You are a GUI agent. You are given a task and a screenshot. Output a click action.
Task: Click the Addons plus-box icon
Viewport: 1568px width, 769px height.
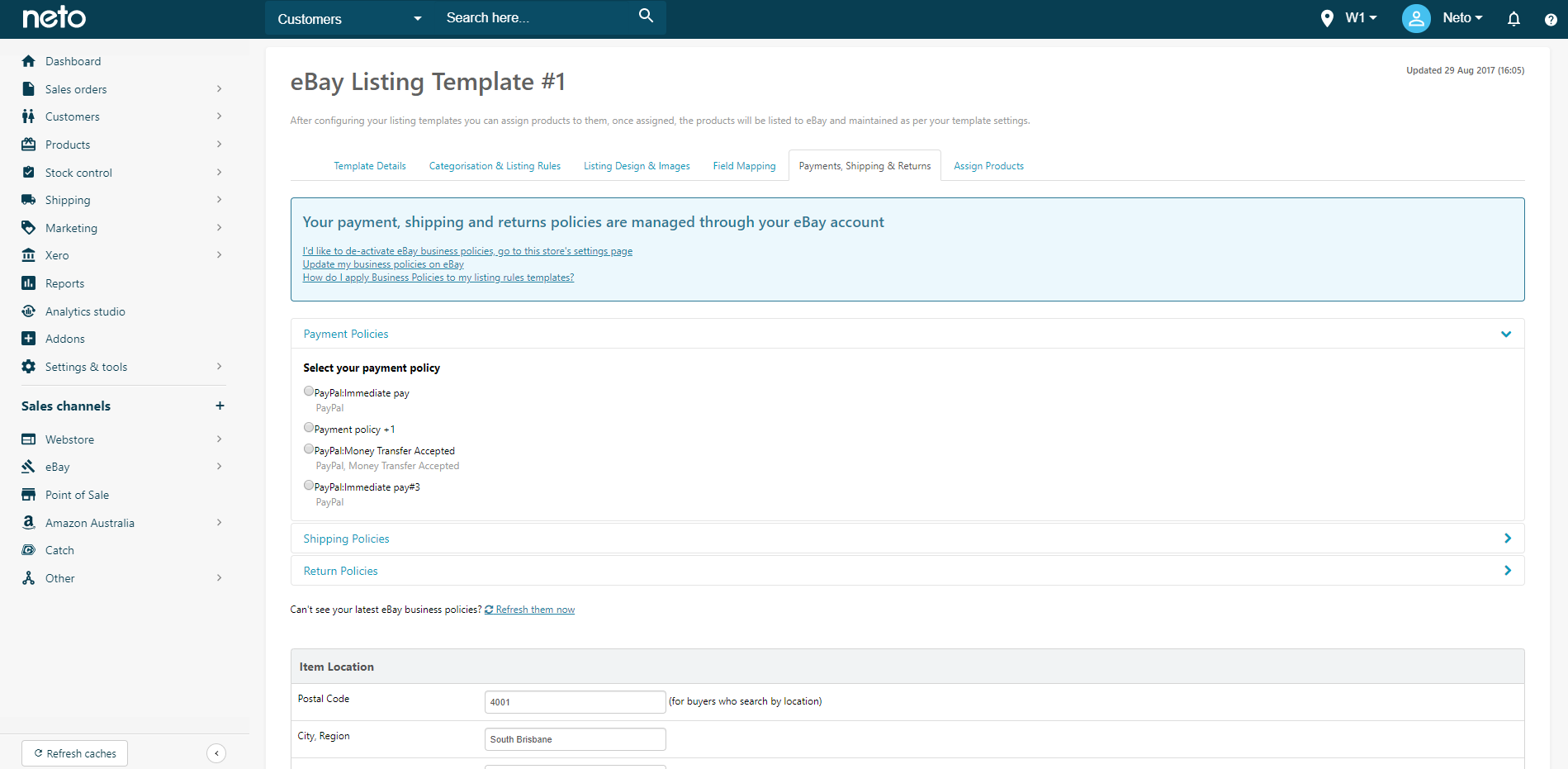29,339
